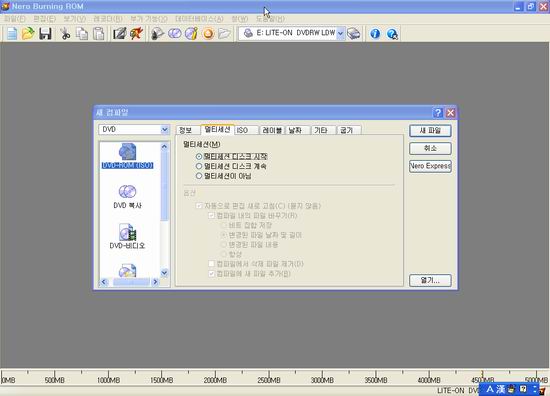Click the Copy toolbar icon
The height and width of the screenshot is (396, 550).
82,34
